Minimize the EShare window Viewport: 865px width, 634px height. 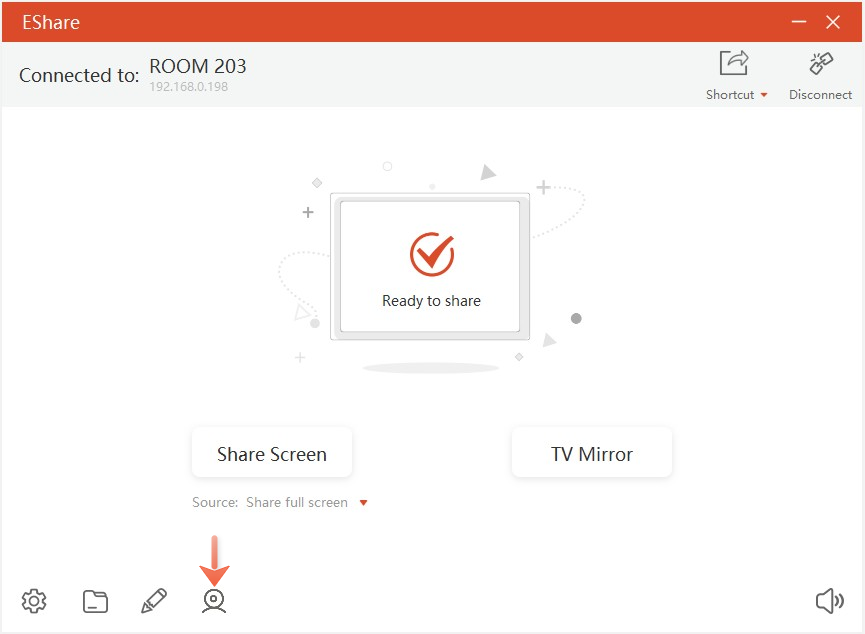tap(798, 22)
